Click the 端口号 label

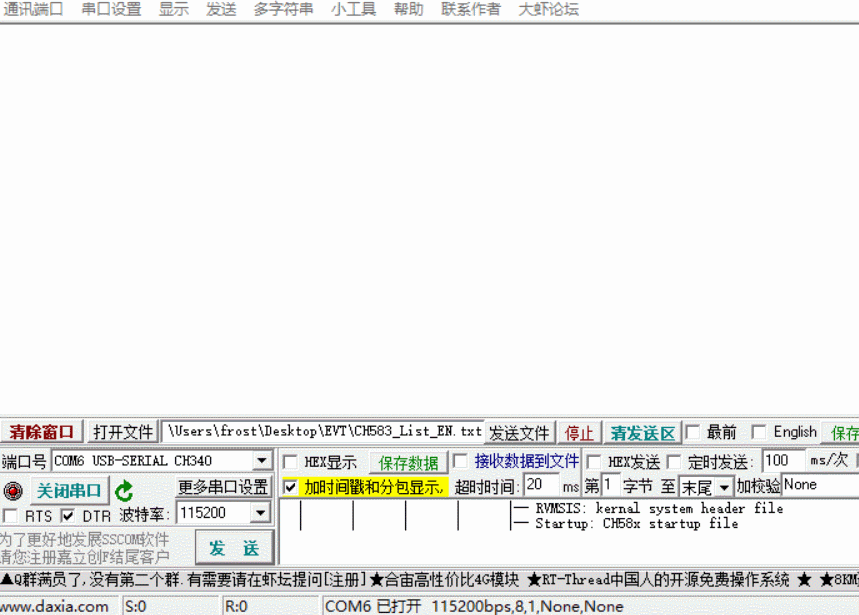click(x=24, y=462)
